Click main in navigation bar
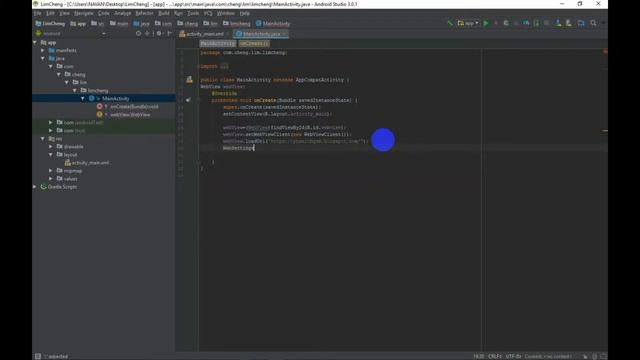The image size is (640, 360). (119, 24)
